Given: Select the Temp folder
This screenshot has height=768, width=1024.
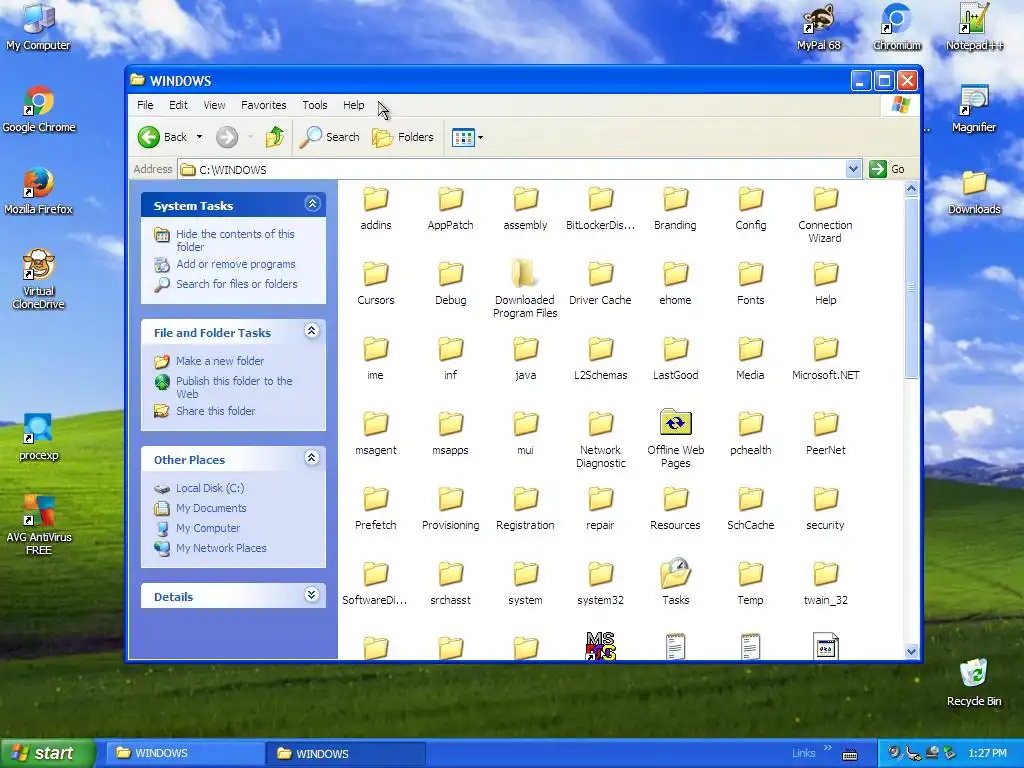Looking at the screenshot, I should coord(750,584).
